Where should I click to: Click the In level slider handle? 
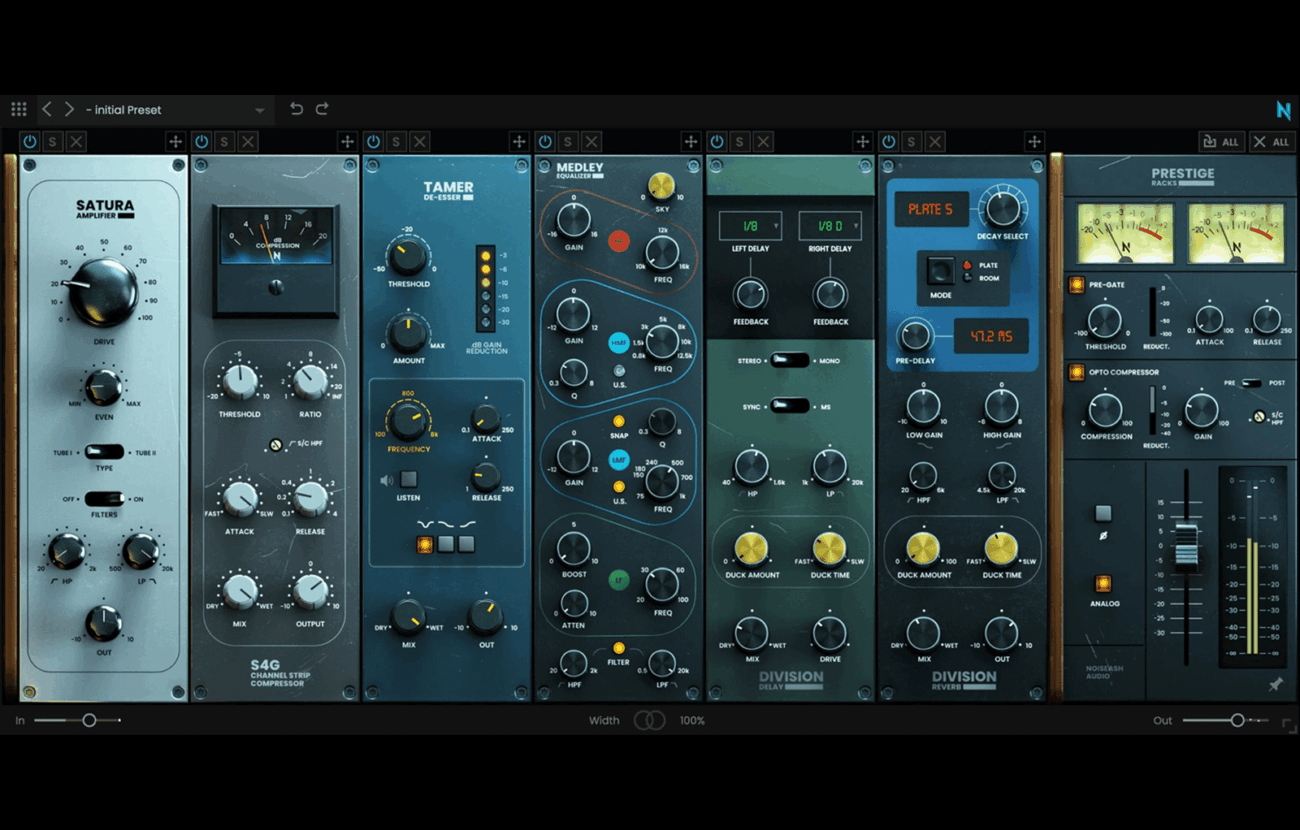coord(89,720)
